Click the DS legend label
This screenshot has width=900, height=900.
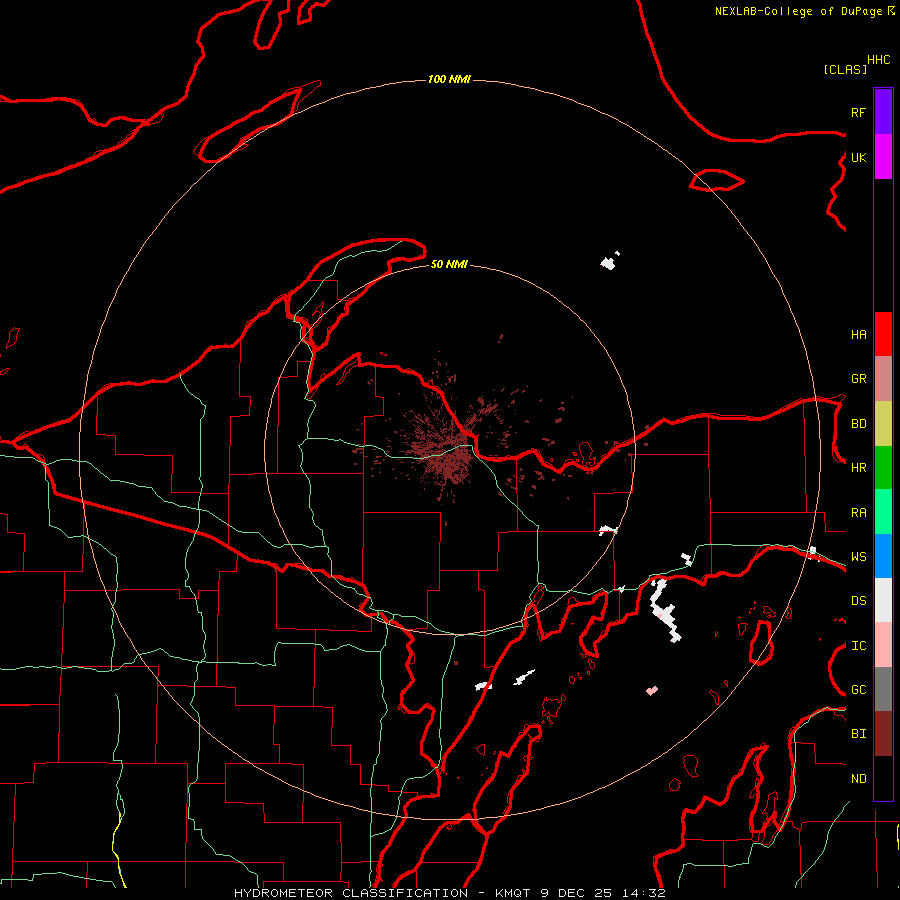(x=858, y=600)
